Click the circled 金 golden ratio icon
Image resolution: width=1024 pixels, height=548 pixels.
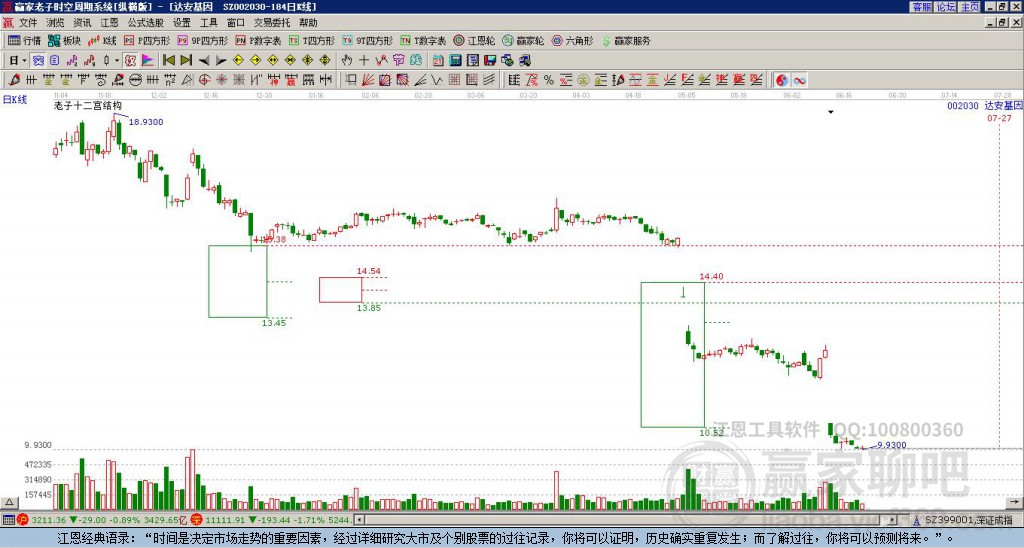pos(583,80)
